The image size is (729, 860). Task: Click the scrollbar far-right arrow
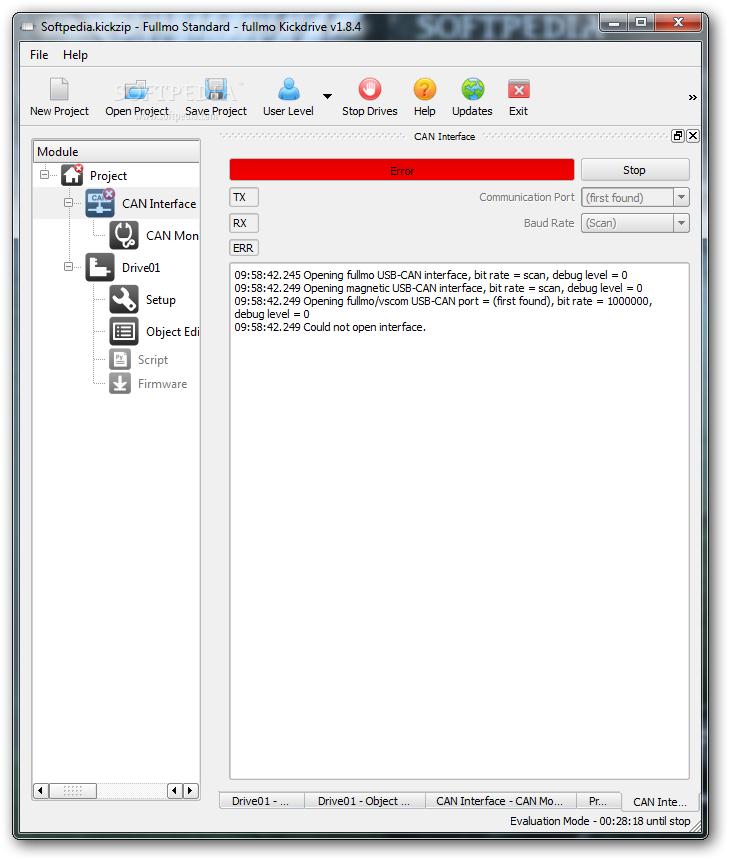[x=190, y=790]
